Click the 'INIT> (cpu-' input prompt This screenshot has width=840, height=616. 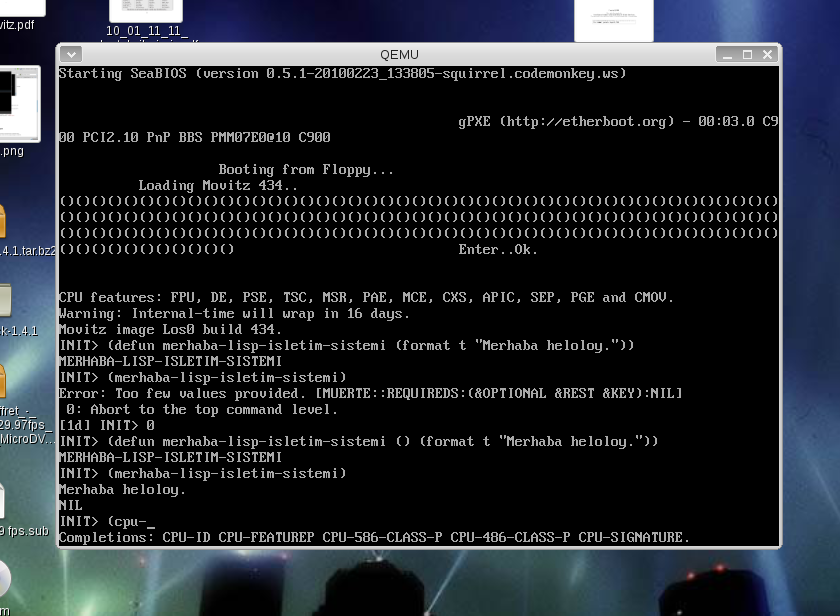coord(107,522)
